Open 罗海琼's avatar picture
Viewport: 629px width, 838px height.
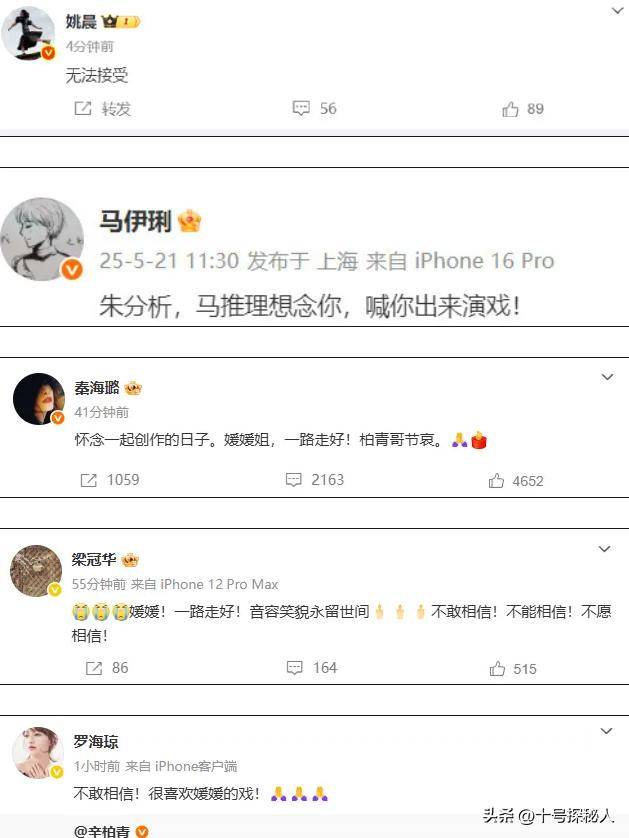pos(37,752)
